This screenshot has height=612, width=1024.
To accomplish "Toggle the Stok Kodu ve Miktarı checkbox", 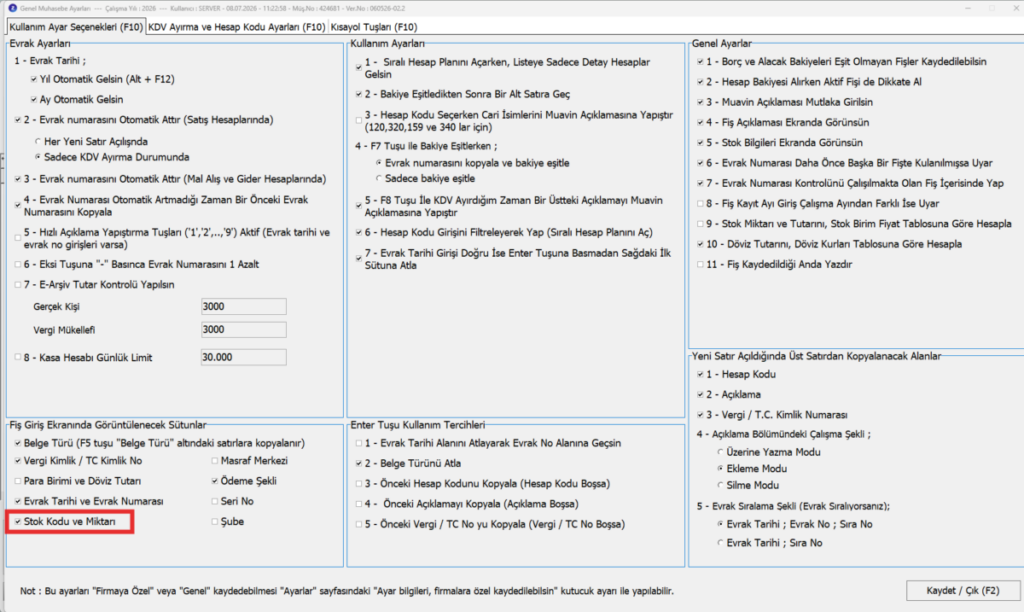I will pos(18,522).
